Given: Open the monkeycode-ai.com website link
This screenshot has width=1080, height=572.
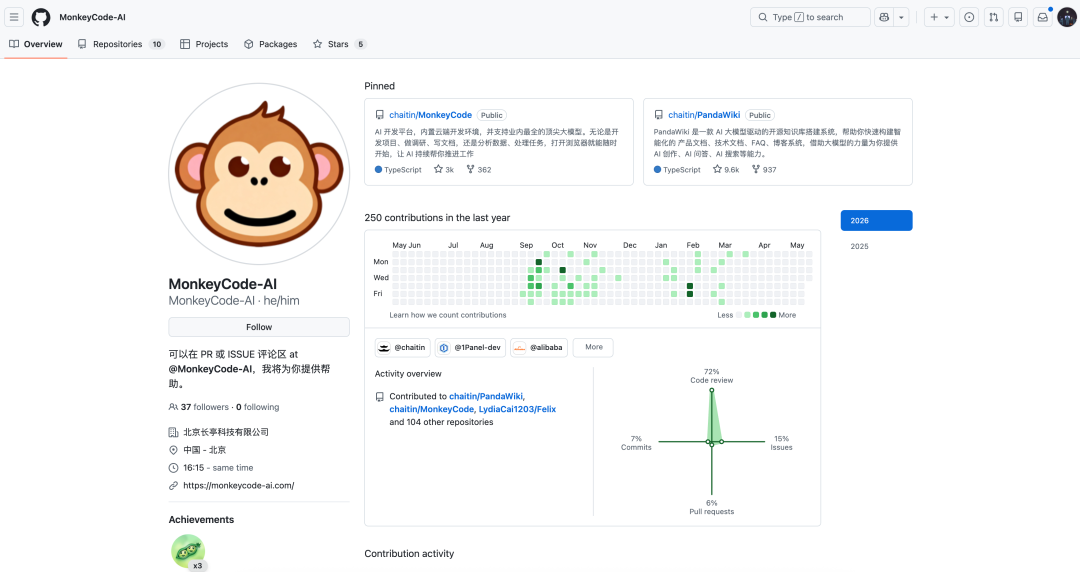Looking at the screenshot, I should pyautogui.click(x=238, y=485).
